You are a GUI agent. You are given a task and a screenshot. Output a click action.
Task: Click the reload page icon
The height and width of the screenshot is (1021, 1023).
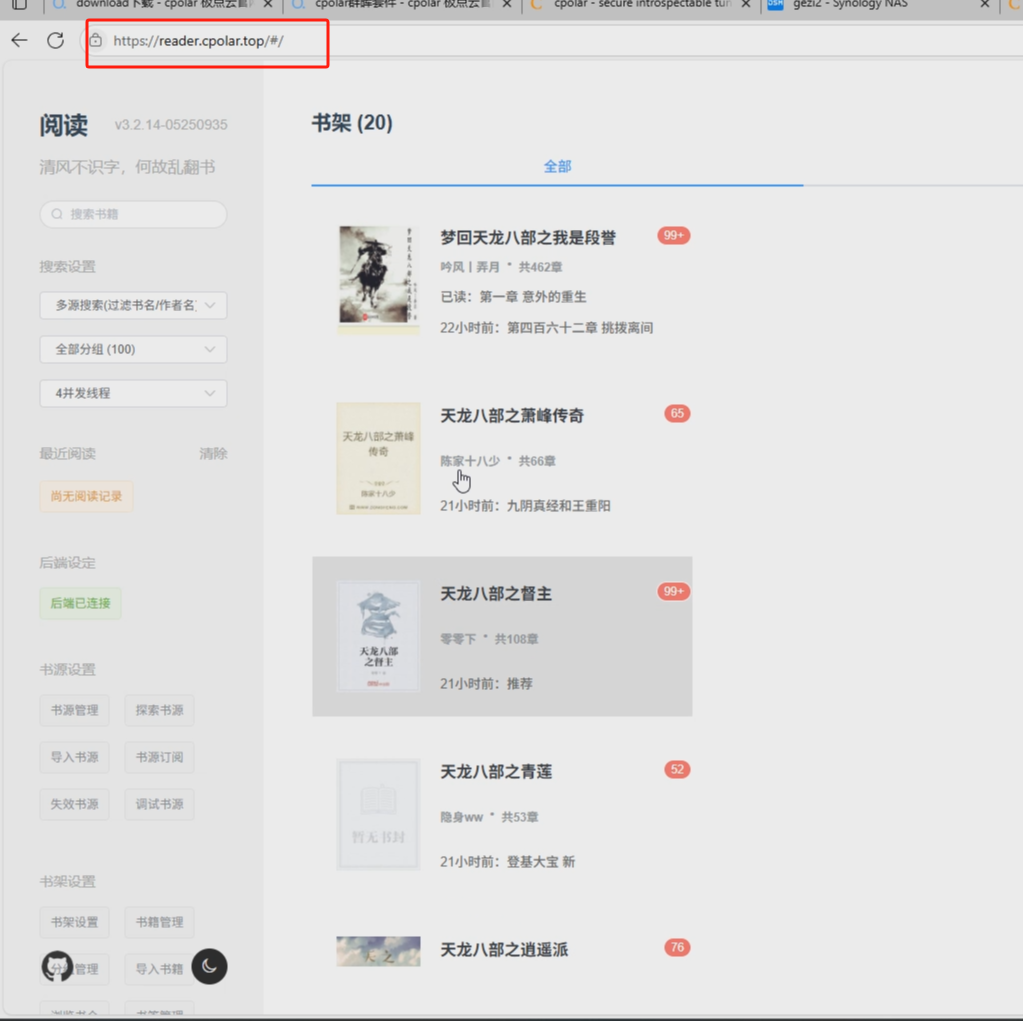57,40
